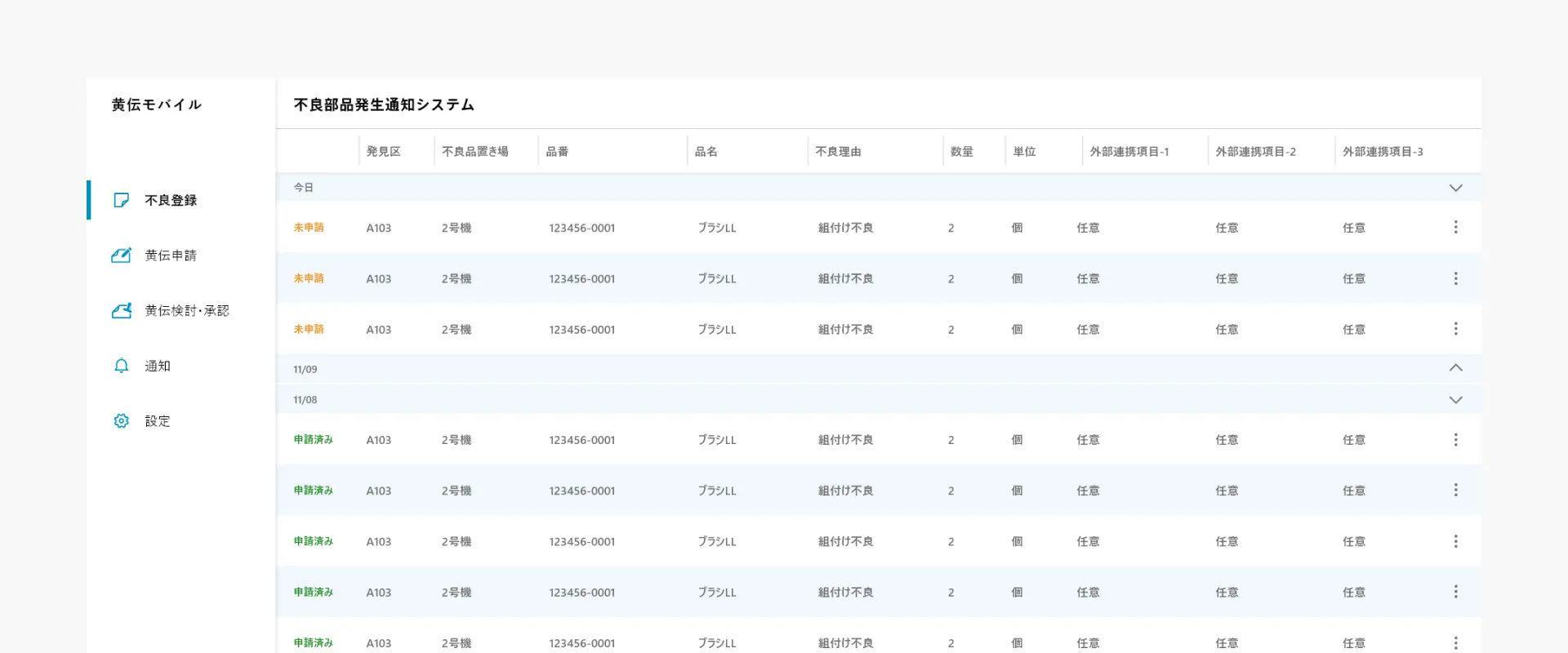Screen dimensions: 1568x653
Task: Open the 設定 menu item
Action: [158, 421]
